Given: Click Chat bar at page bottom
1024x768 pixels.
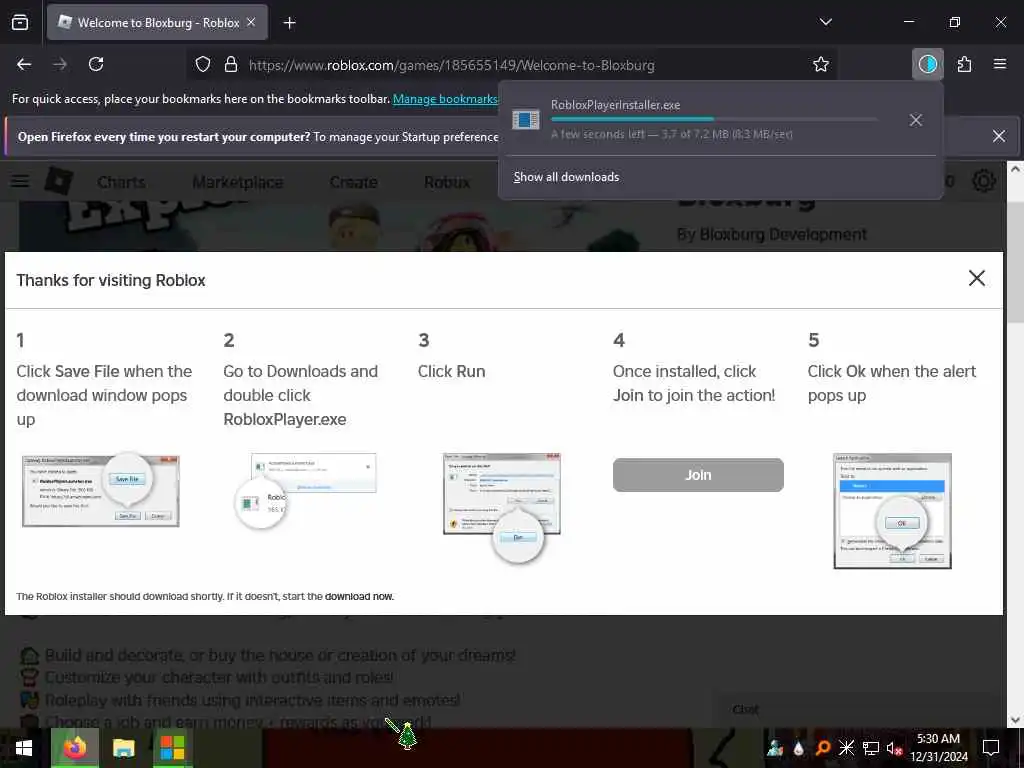Looking at the screenshot, I should [859, 709].
